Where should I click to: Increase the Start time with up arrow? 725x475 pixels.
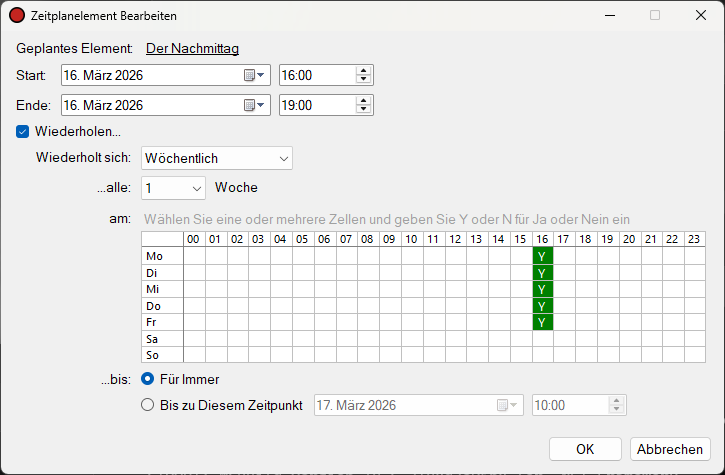[363, 71]
